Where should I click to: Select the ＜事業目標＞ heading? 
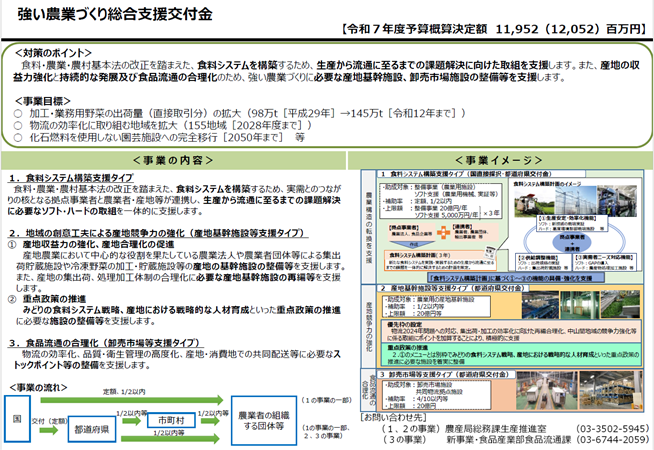[43, 101]
